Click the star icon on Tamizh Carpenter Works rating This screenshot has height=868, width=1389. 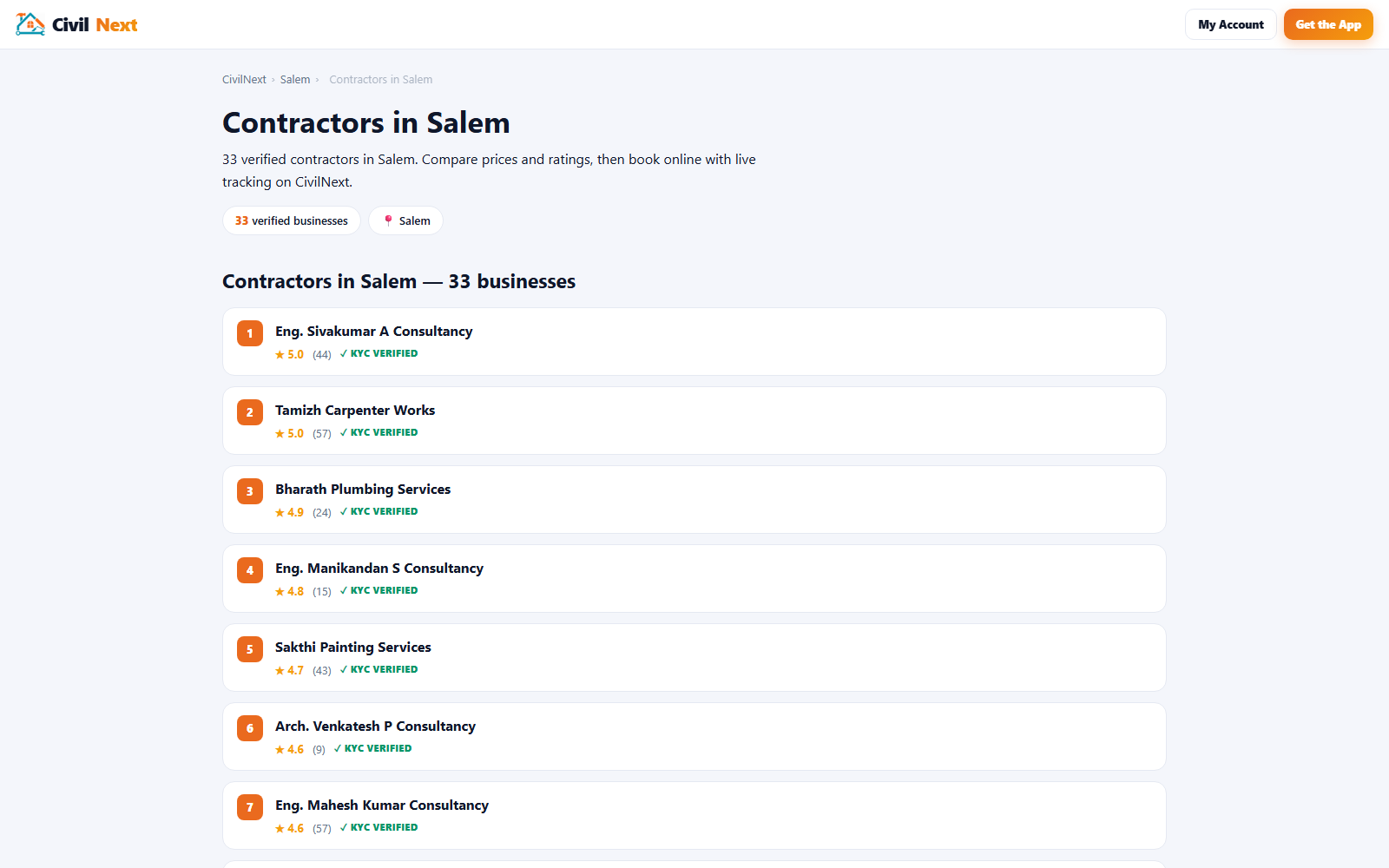pyautogui.click(x=280, y=433)
